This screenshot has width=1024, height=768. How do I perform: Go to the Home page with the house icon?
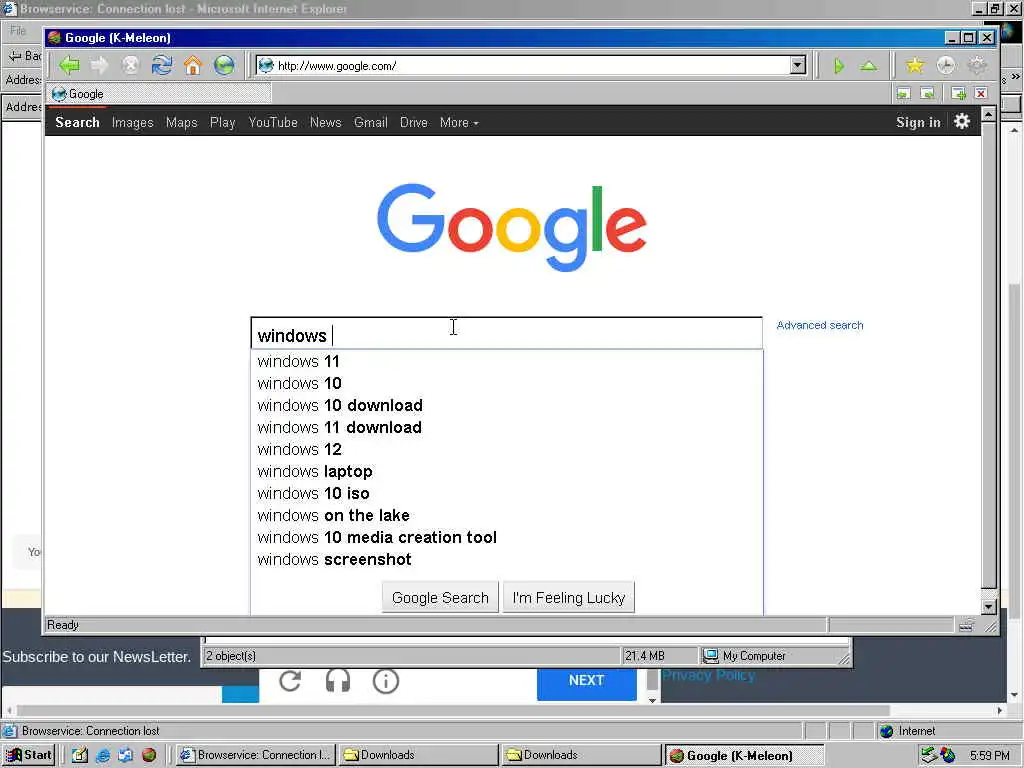[x=193, y=65]
